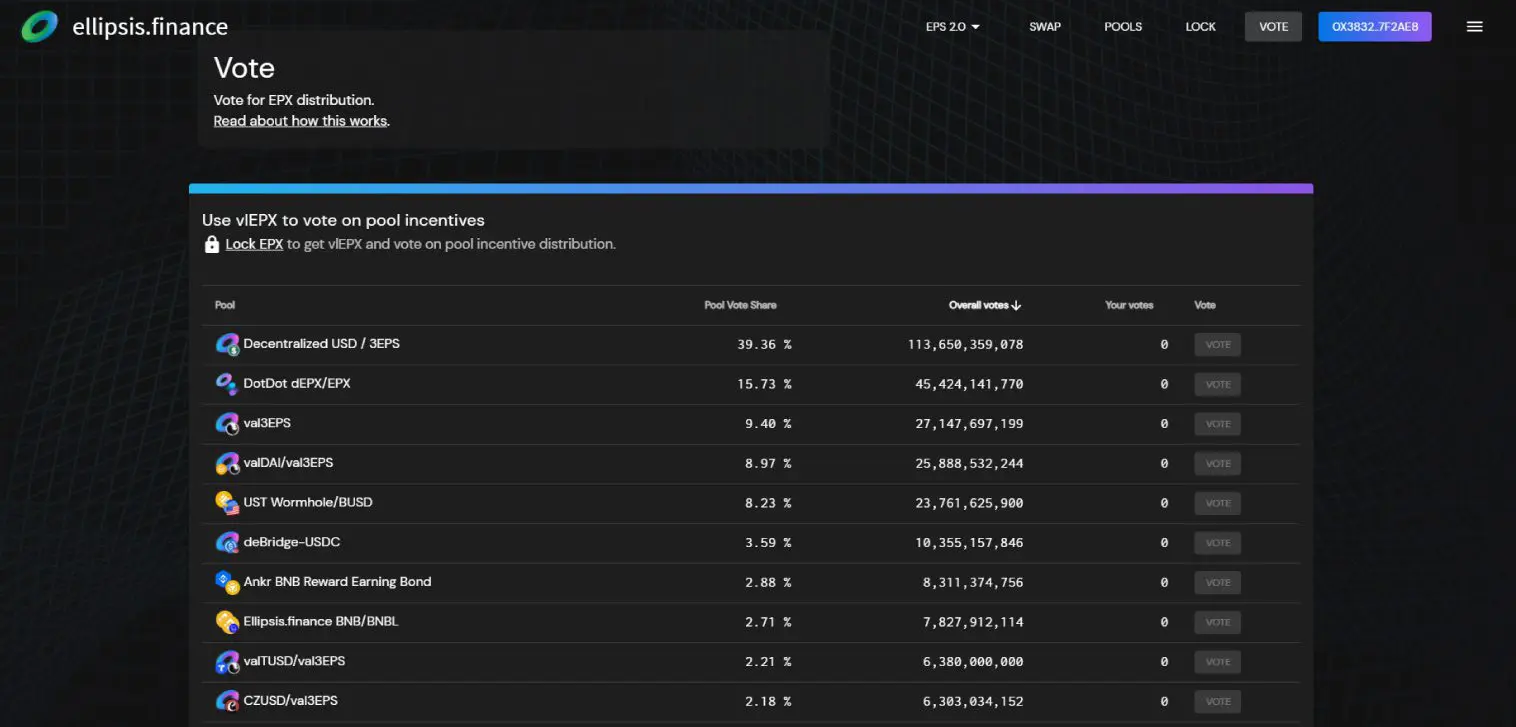
Task: Vote for DotDot dEPX/EPX pool
Action: [1217, 384]
